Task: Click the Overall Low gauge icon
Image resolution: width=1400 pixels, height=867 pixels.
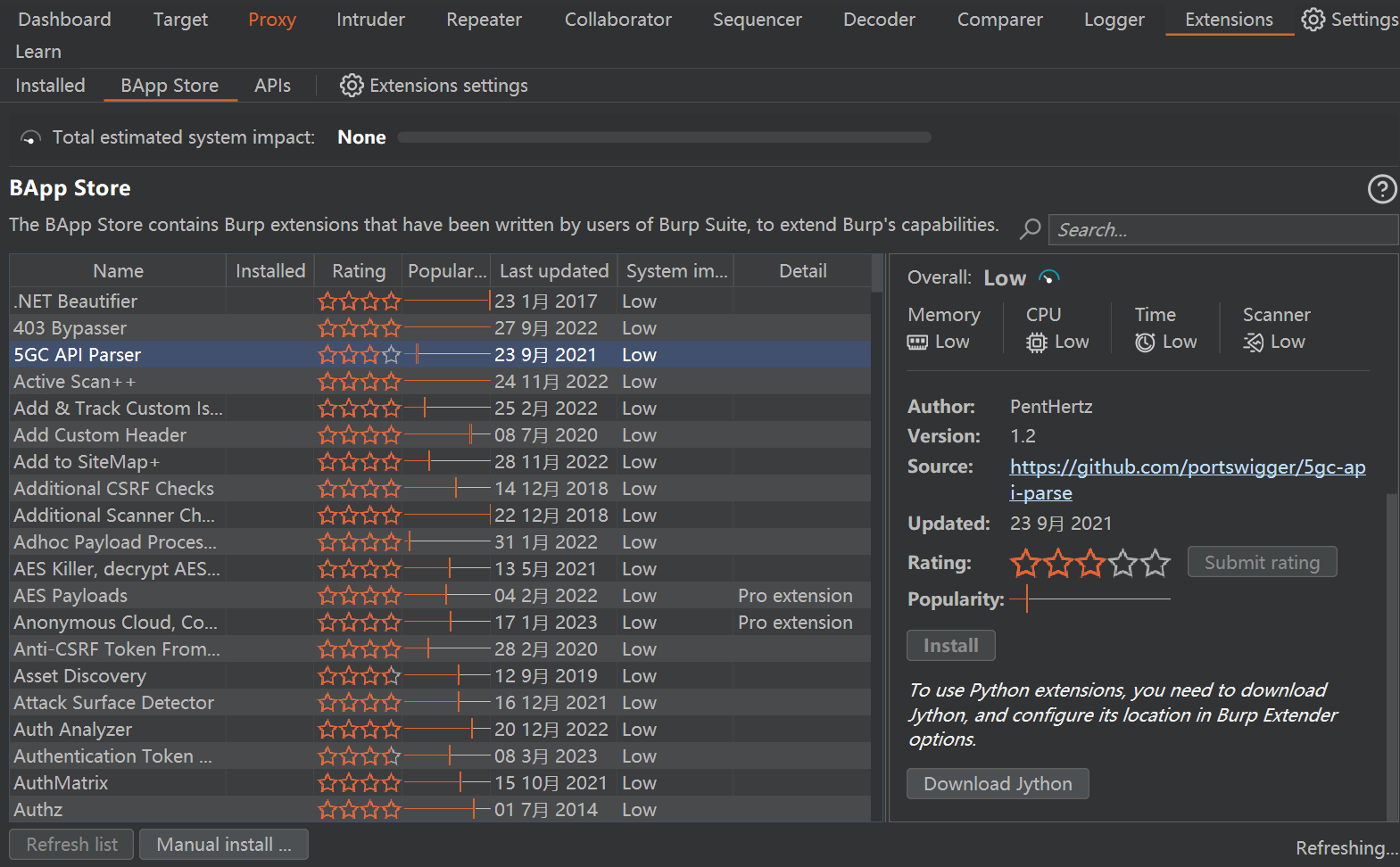Action: [1049, 277]
